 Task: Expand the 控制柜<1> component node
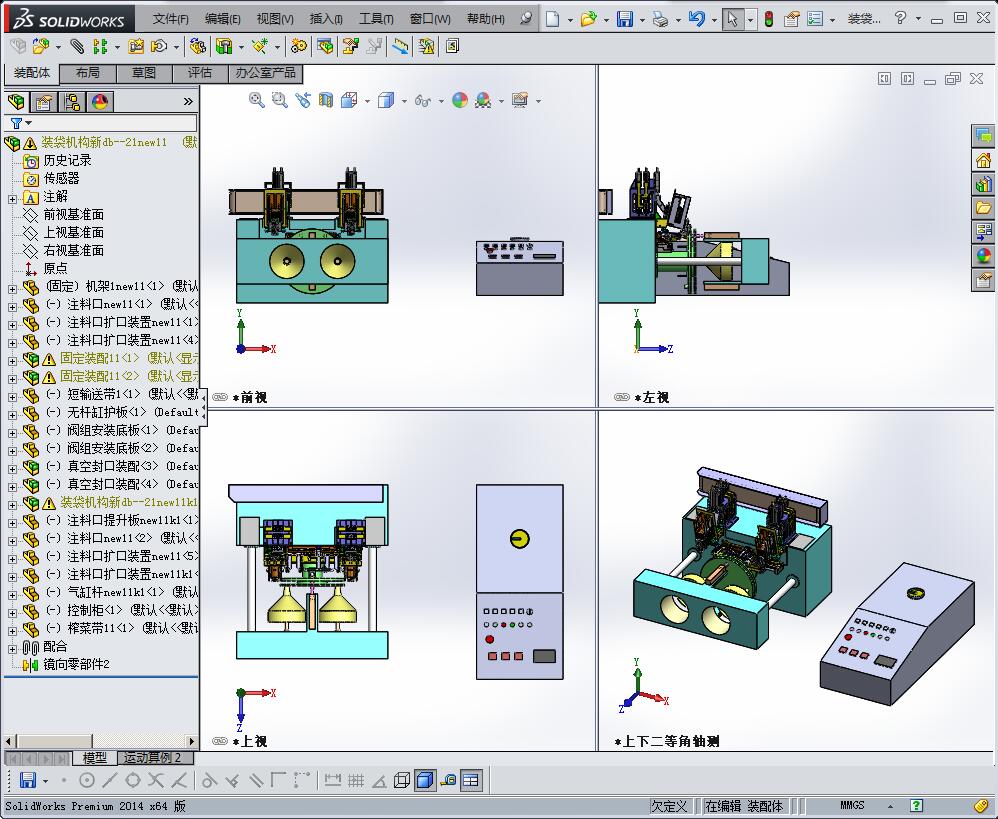(12, 612)
